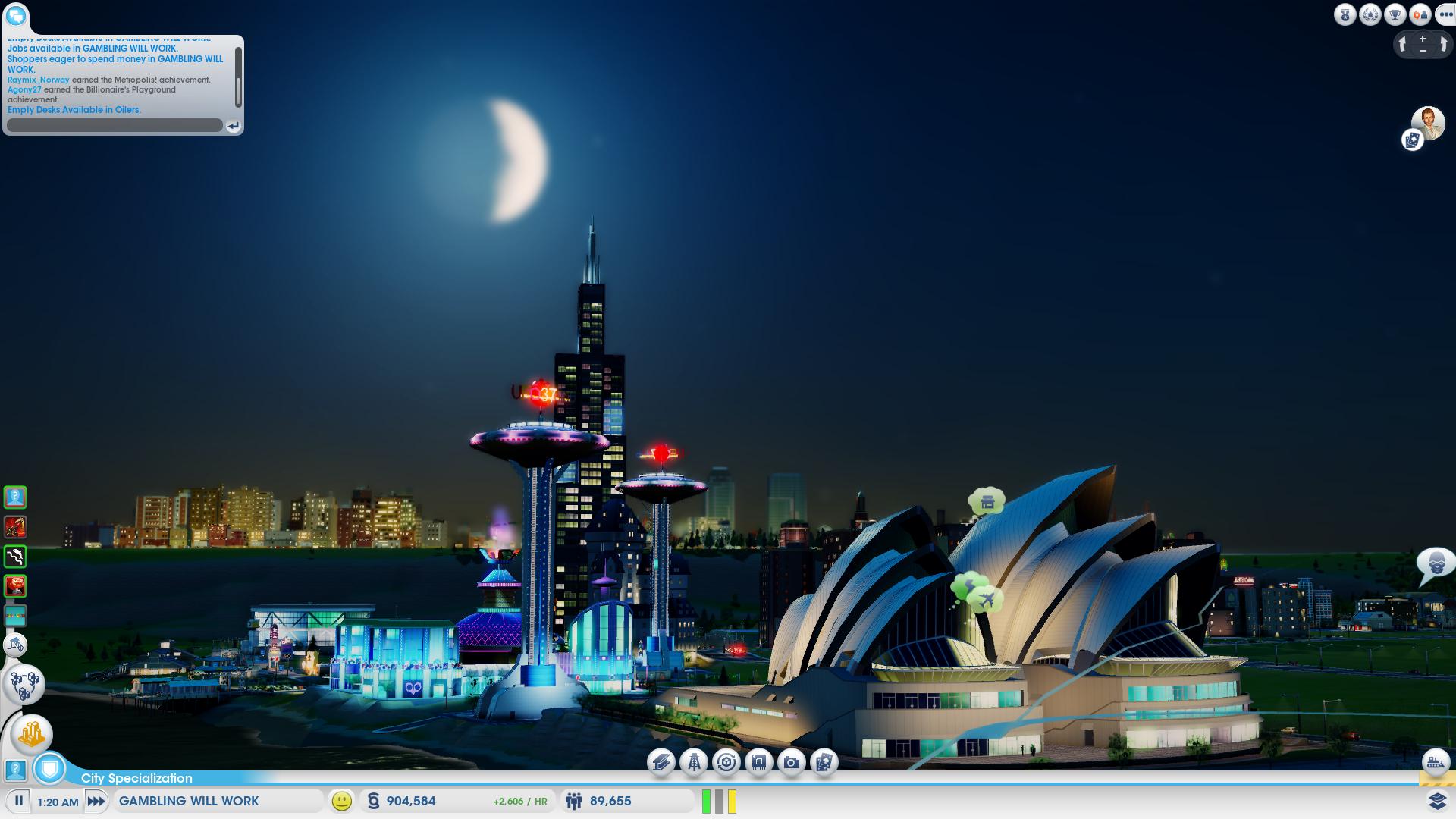
Task: Select the shield government menu button
Action: pyautogui.click(x=50, y=770)
